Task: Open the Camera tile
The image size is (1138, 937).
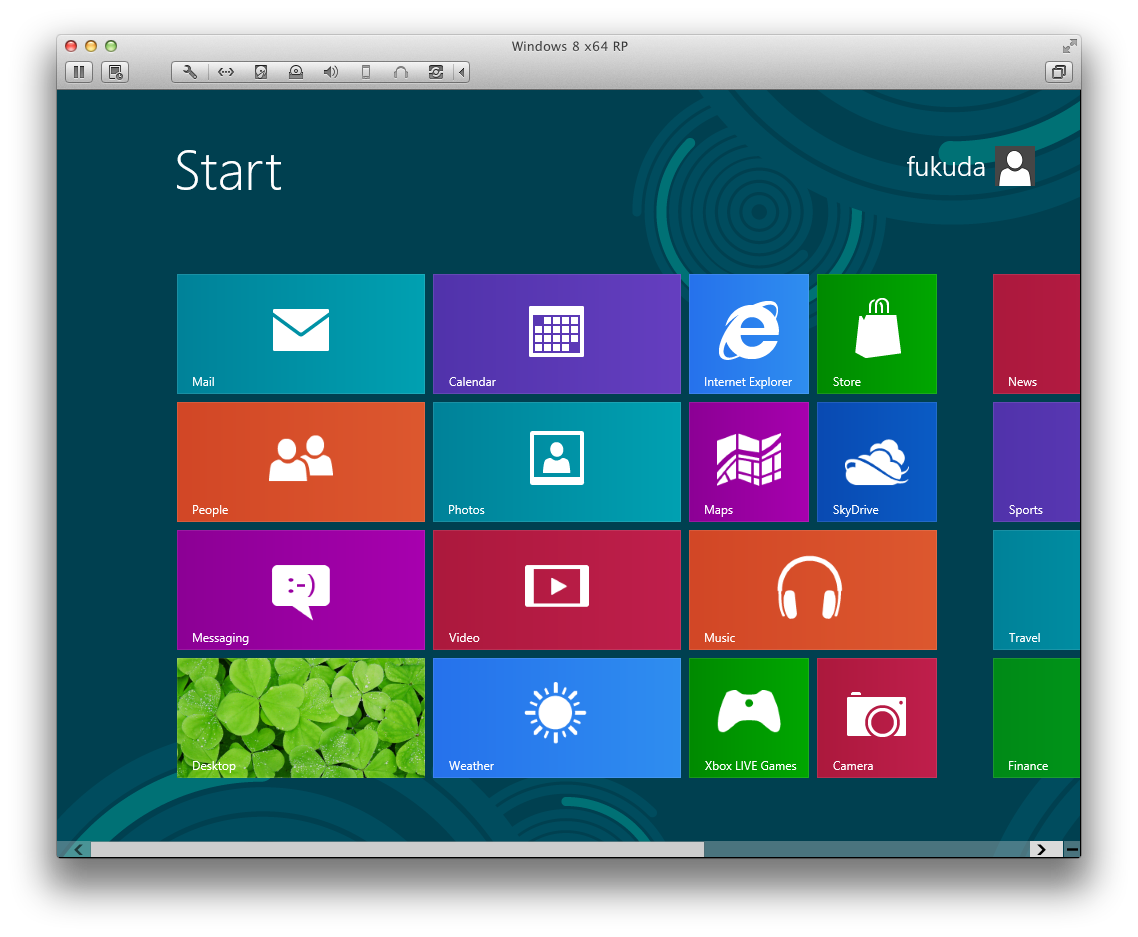Action: click(877, 718)
